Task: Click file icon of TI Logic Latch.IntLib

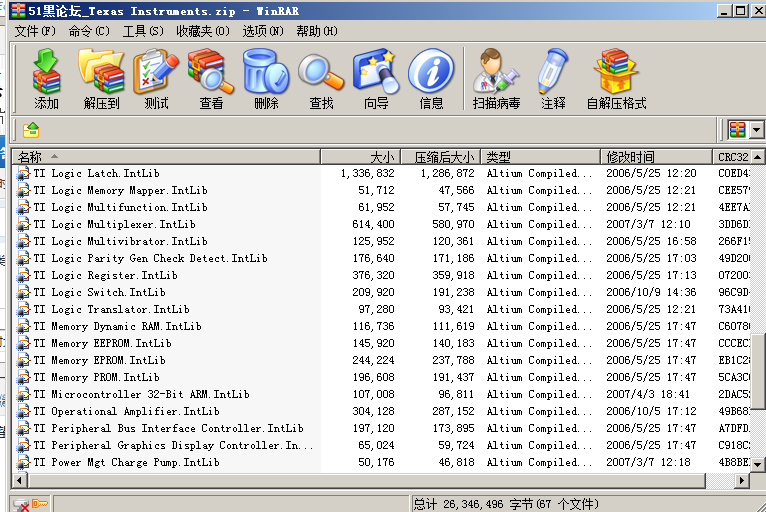Action: pyautogui.click(x=23, y=173)
